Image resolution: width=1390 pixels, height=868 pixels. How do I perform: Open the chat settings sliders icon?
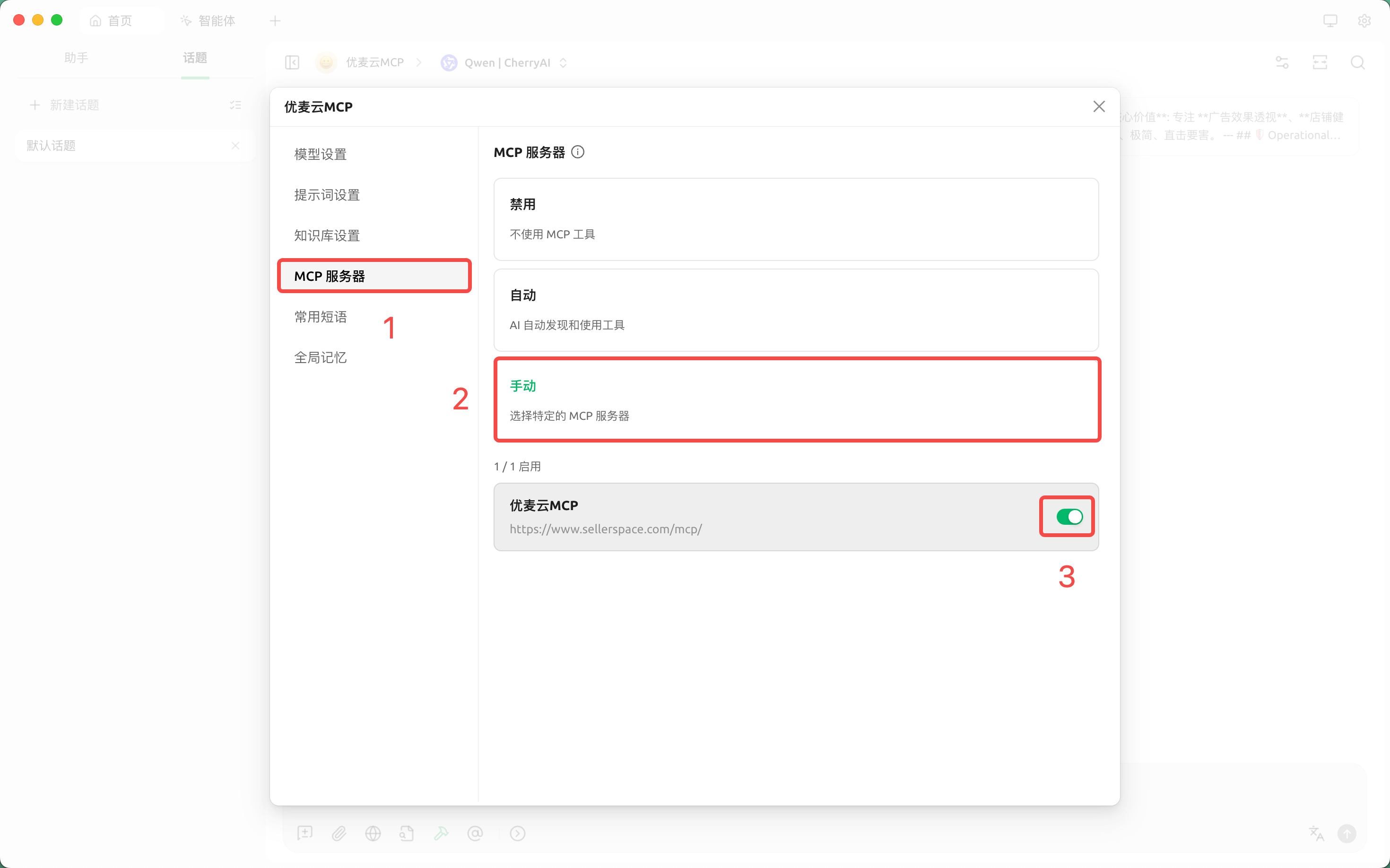click(1282, 62)
